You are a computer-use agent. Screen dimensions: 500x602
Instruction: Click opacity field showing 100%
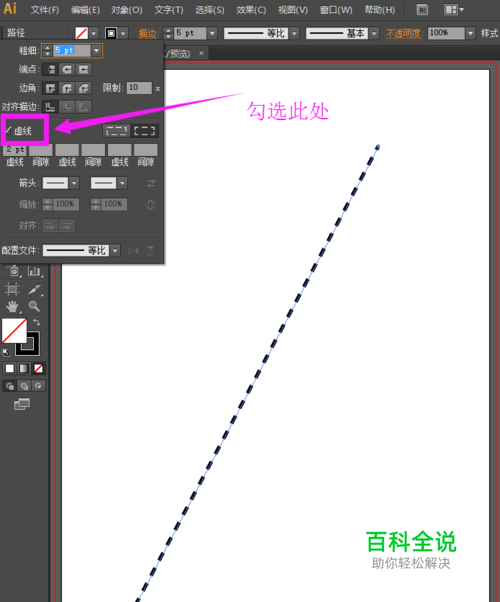(x=447, y=33)
